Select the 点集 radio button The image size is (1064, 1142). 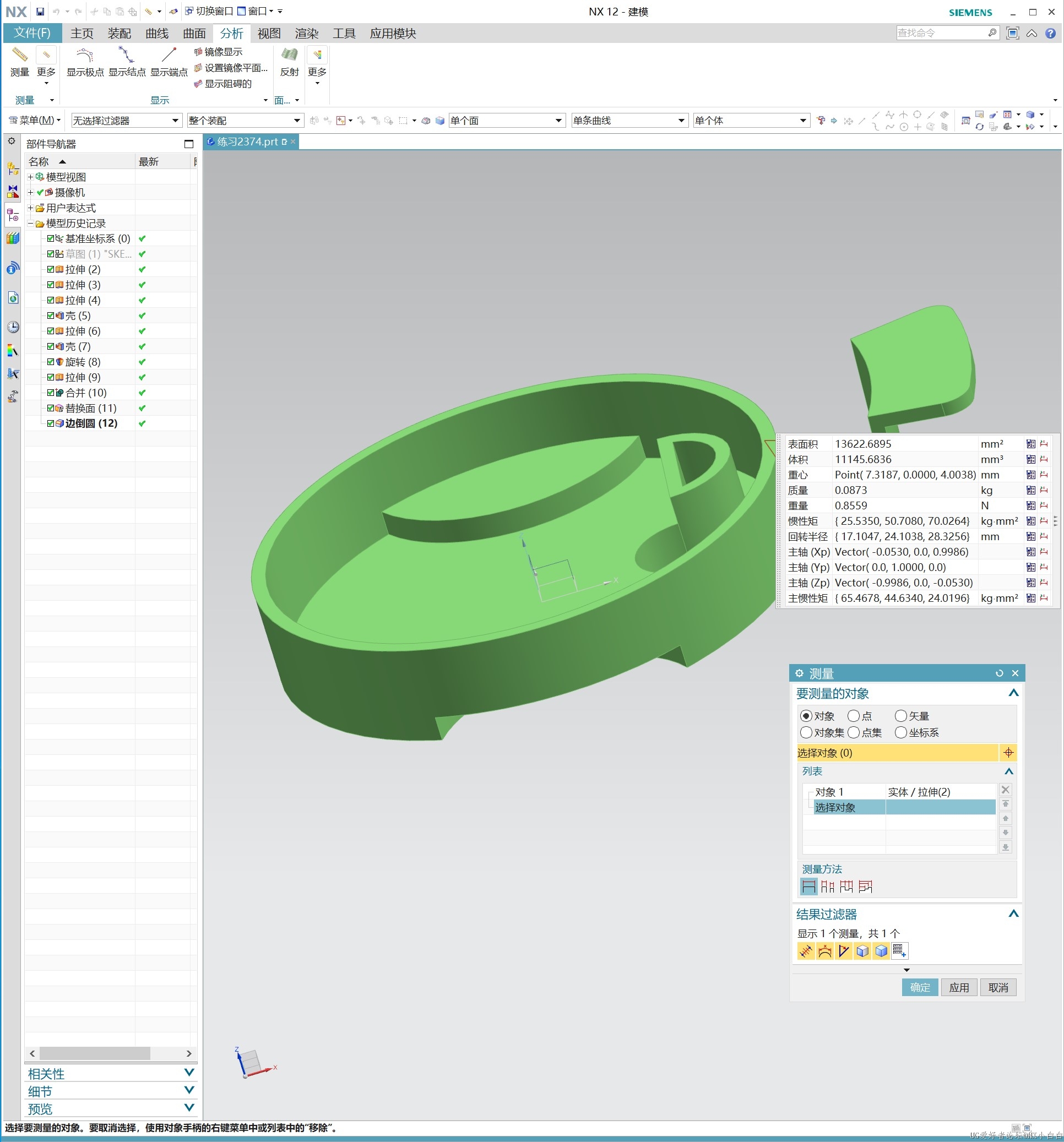click(854, 732)
